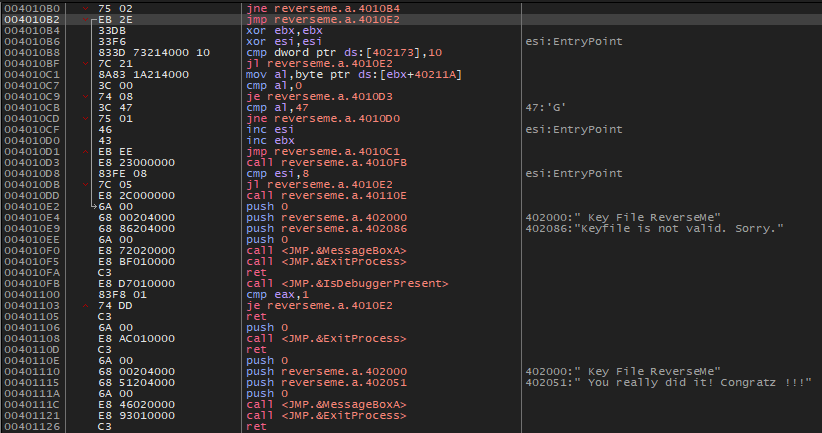
Task: Select bytes 8A83 1A214000
Action: [x=144, y=74]
